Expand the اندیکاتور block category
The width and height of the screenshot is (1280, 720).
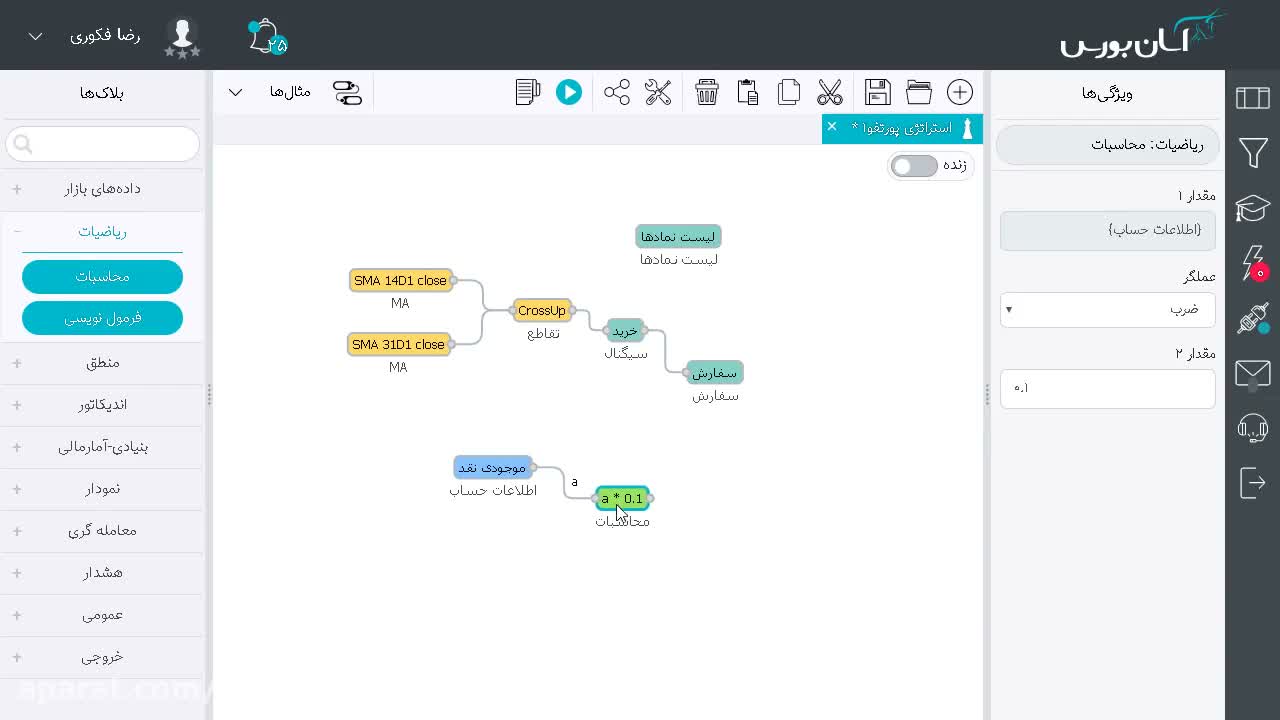coord(103,405)
